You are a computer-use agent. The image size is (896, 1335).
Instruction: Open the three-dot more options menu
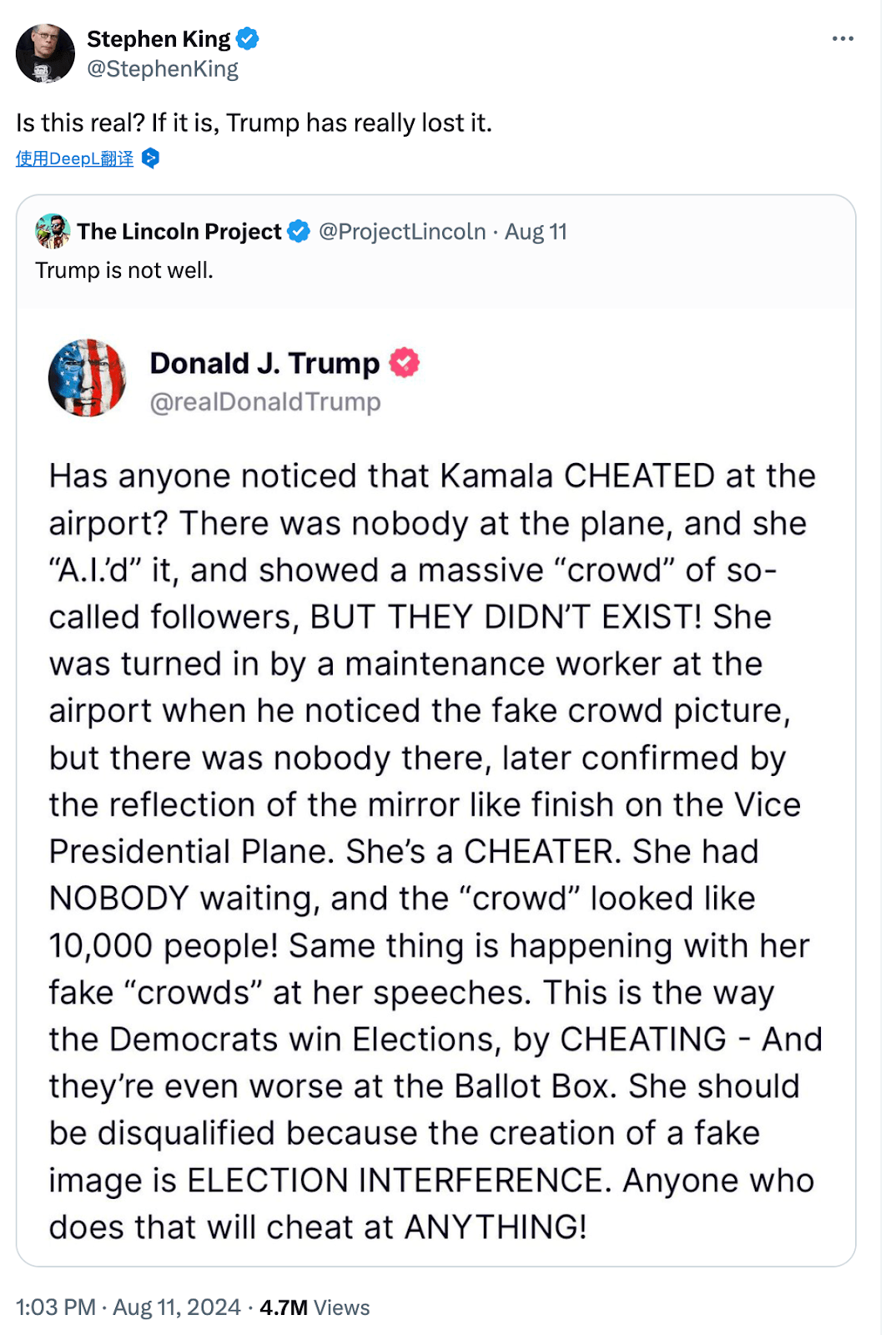[x=843, y=38]
